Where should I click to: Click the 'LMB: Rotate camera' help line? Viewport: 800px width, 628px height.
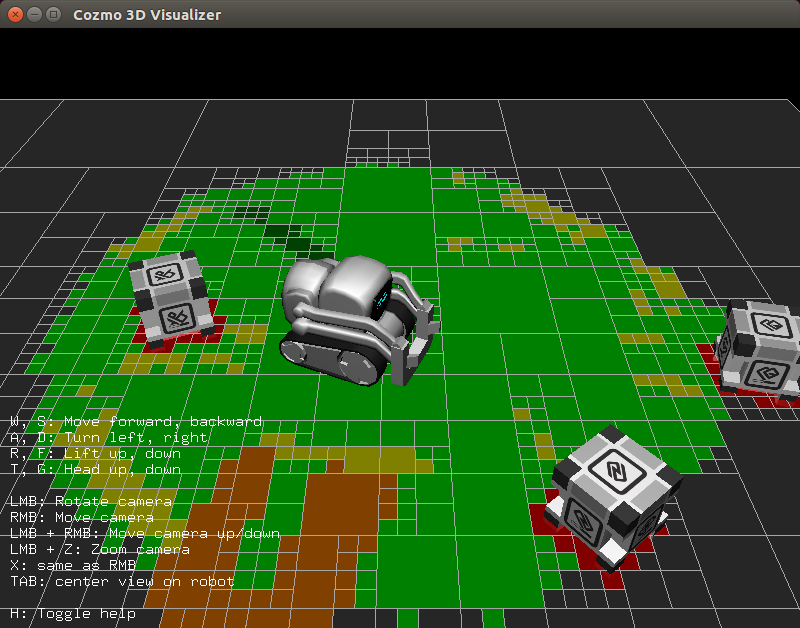pos(91,501)
